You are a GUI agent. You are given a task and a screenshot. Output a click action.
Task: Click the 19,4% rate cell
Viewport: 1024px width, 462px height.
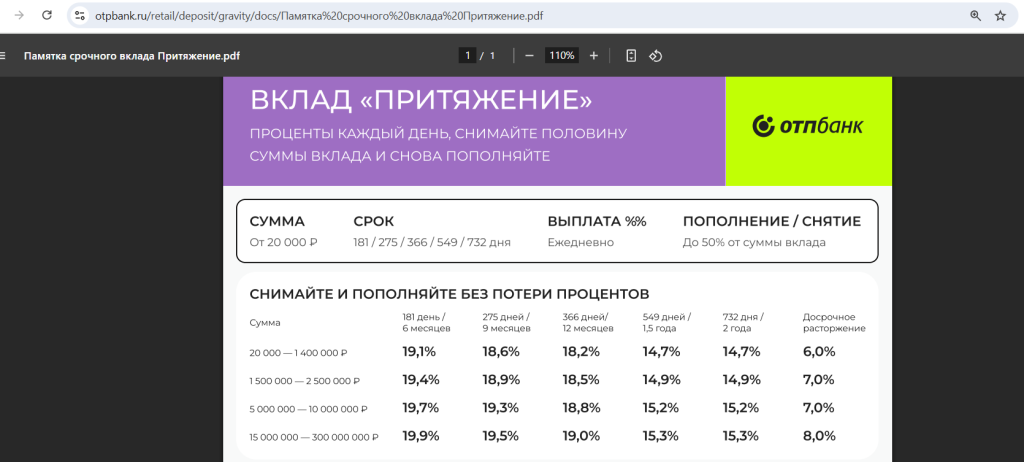coord(421,380)
